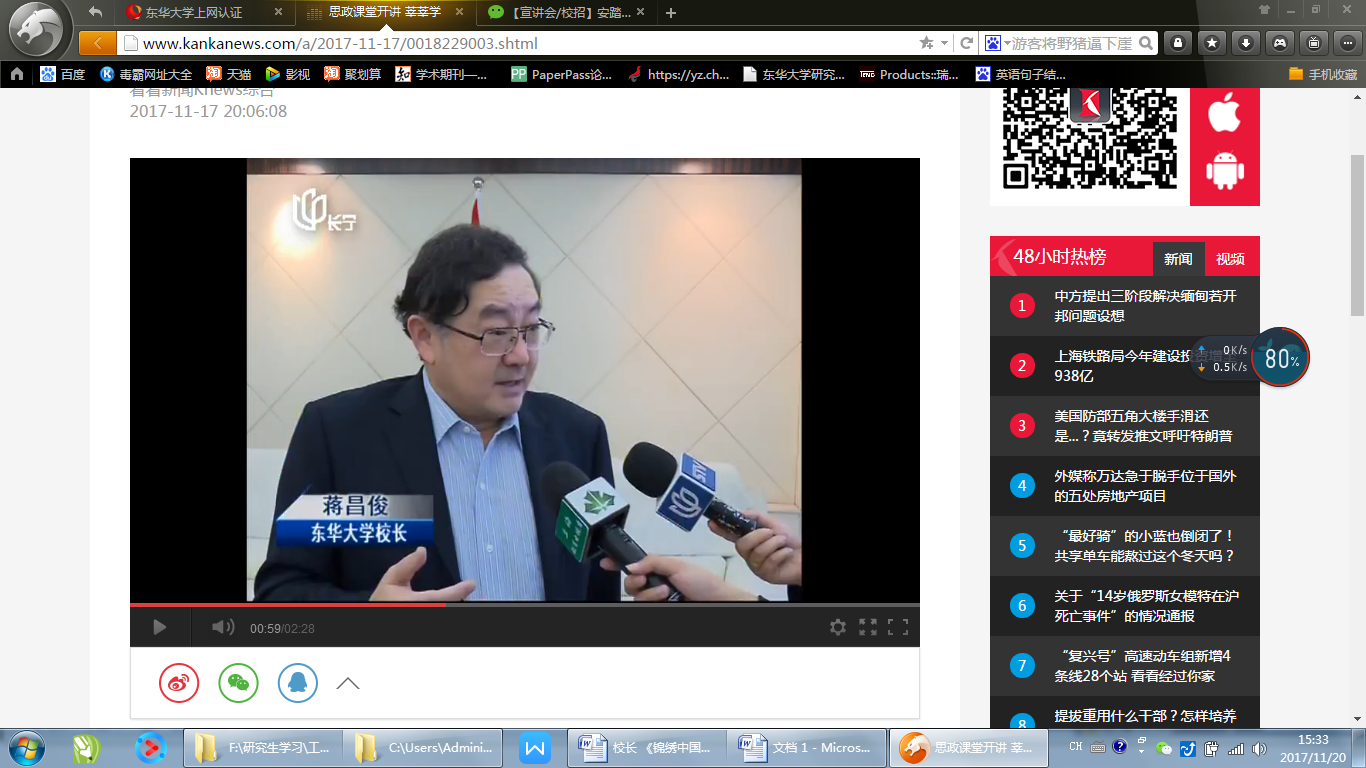Collapse the share icons chevron
This screenshot has width=1366, height=768.
[x=348, y=684]
